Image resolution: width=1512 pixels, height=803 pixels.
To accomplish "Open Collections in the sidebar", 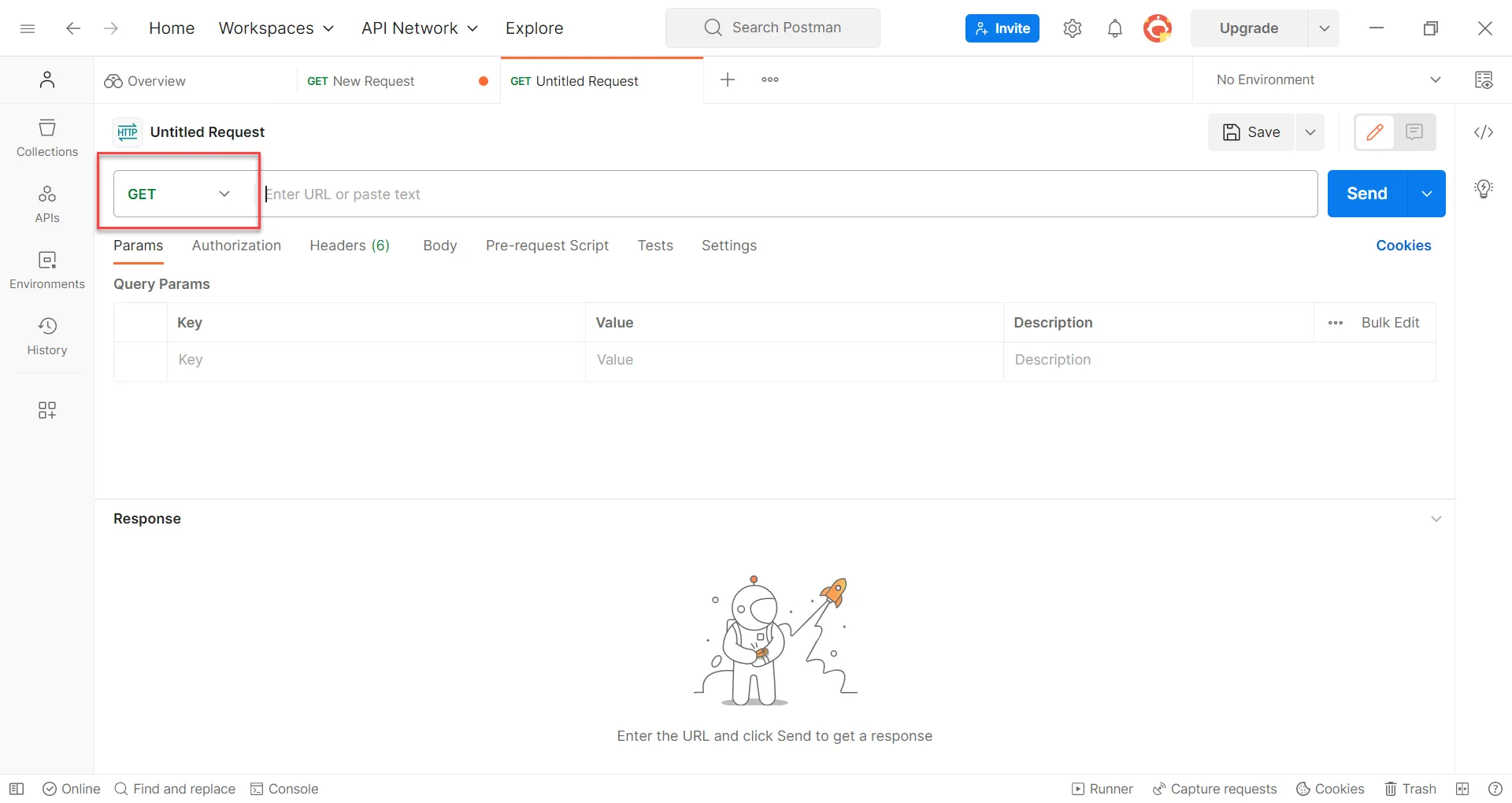I will pyautogui.click(x=47, y=138).
